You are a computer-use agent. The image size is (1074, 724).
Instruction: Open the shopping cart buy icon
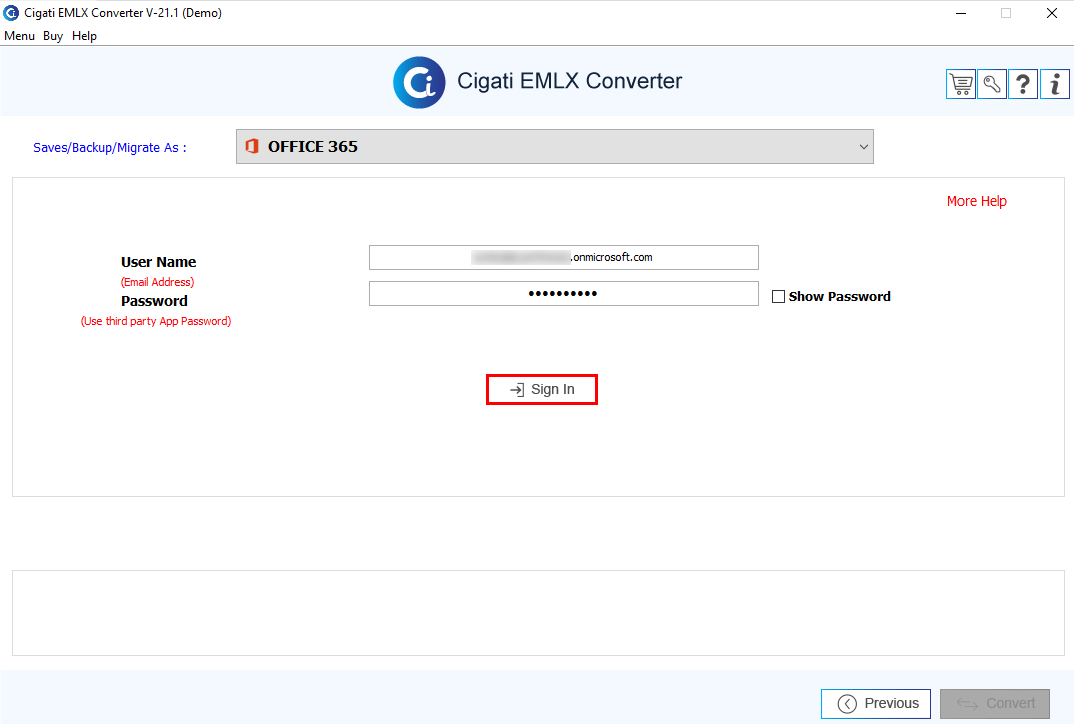pyautogui.click(x=961, y=84)
